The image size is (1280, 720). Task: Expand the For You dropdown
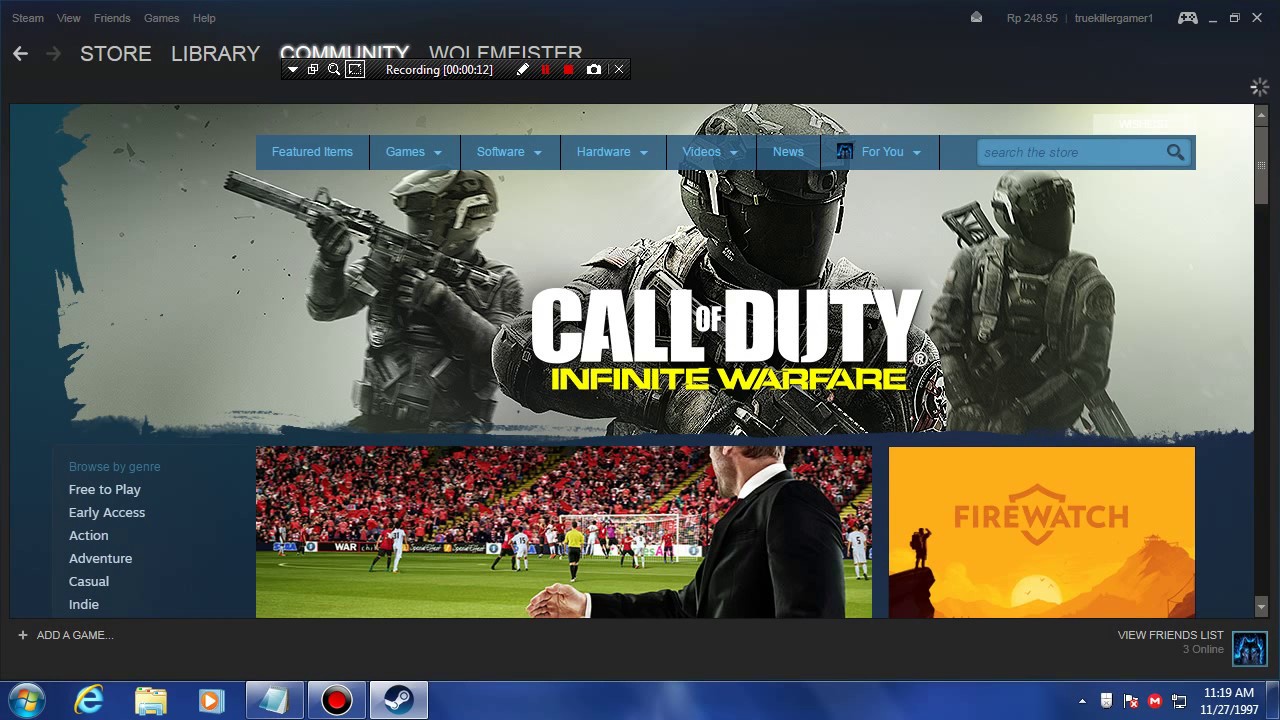click(x=879, y=152)
